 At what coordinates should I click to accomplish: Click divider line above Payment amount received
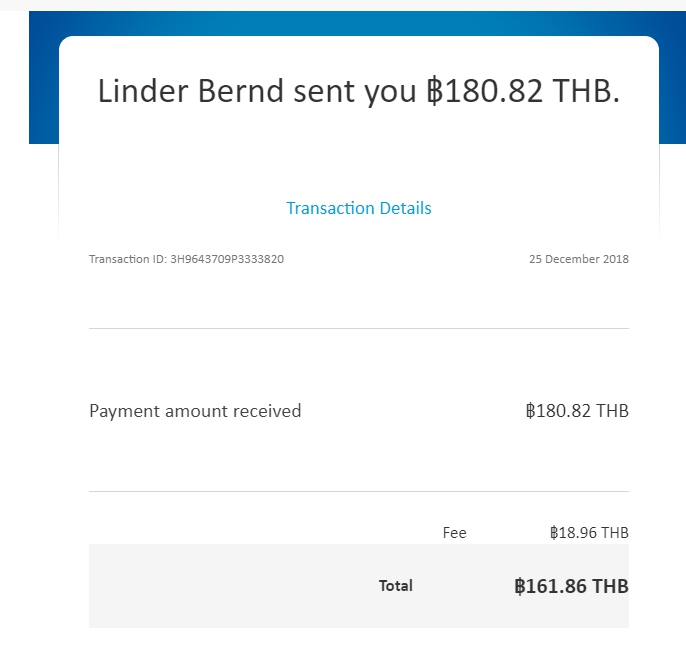click(x=358, y=328)
